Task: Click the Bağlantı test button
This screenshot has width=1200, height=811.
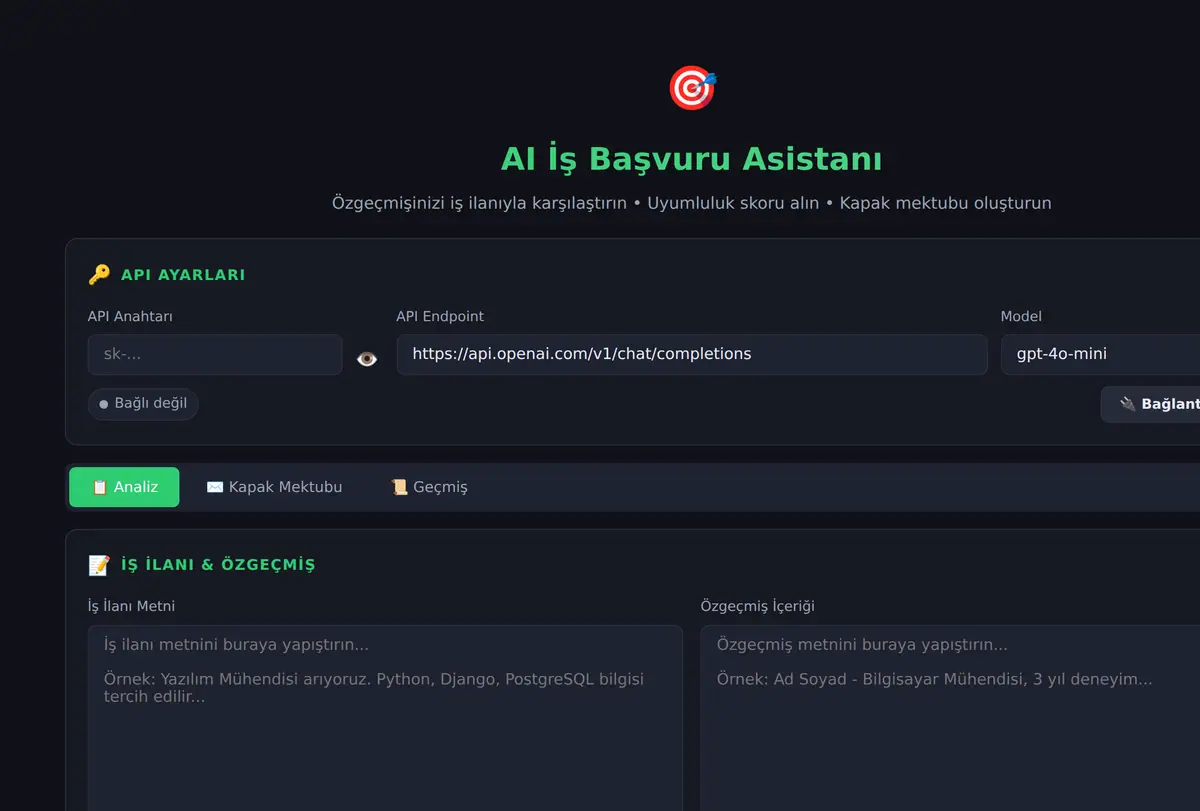Action: [x=1150, y=404]
